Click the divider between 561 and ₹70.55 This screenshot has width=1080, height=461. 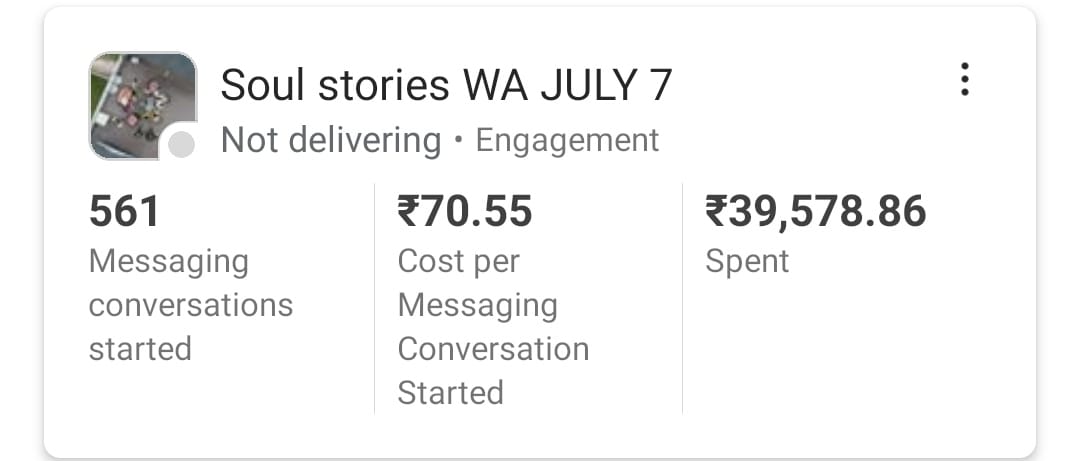click(x=374, y=298)
